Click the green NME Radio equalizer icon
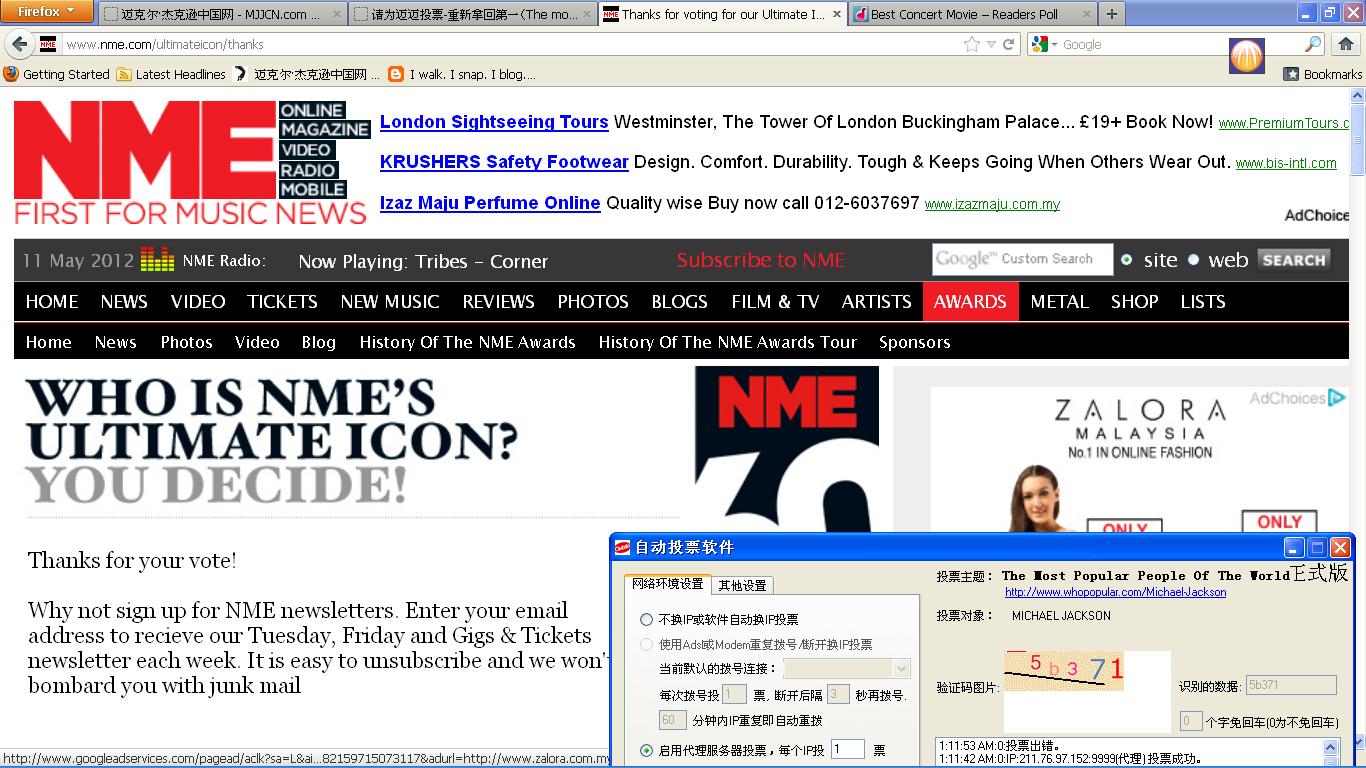The width and height of the screenshot is (1366, 768). 156,260
